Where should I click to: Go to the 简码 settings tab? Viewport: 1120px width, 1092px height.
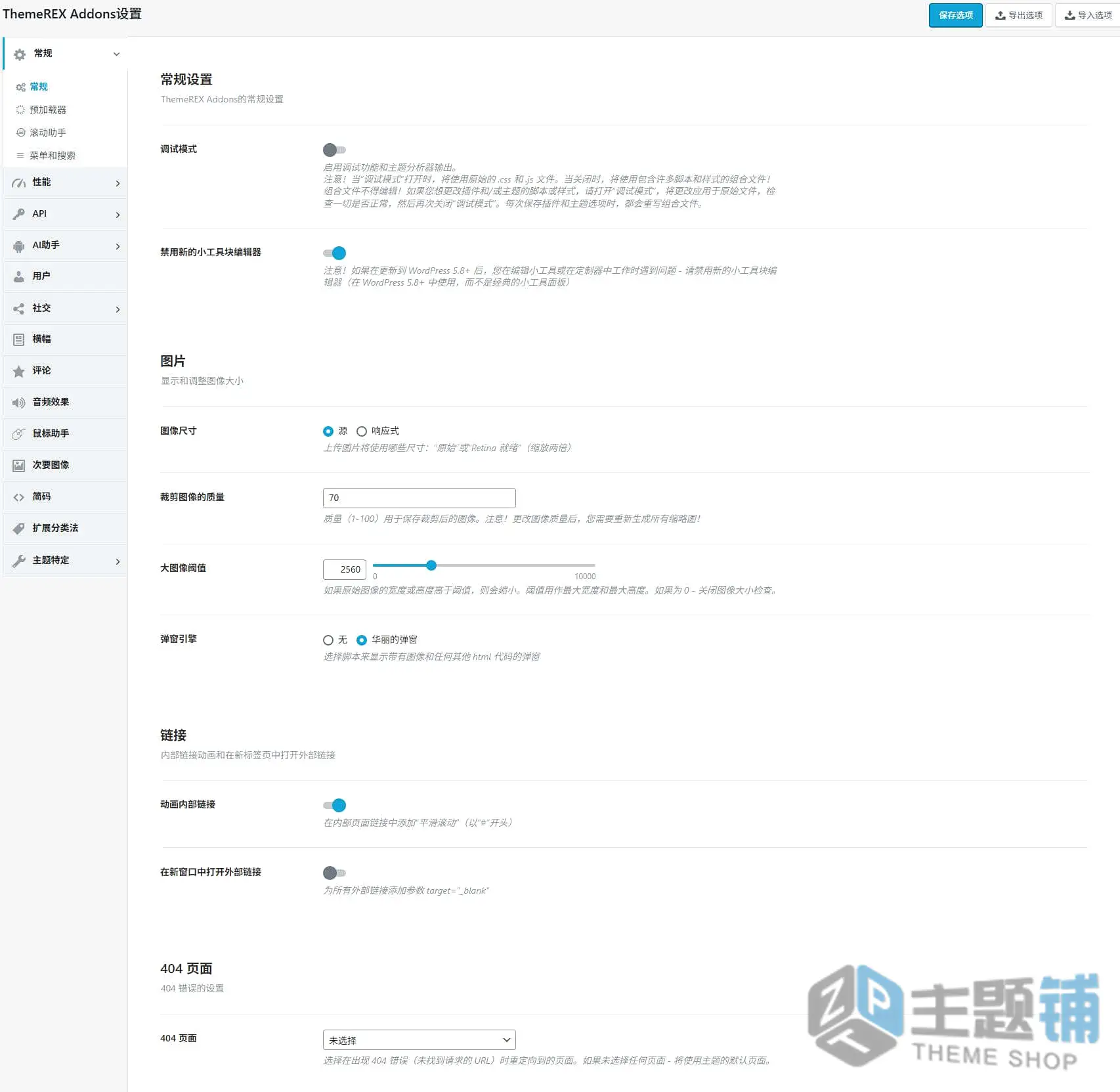tap(65, 497)
